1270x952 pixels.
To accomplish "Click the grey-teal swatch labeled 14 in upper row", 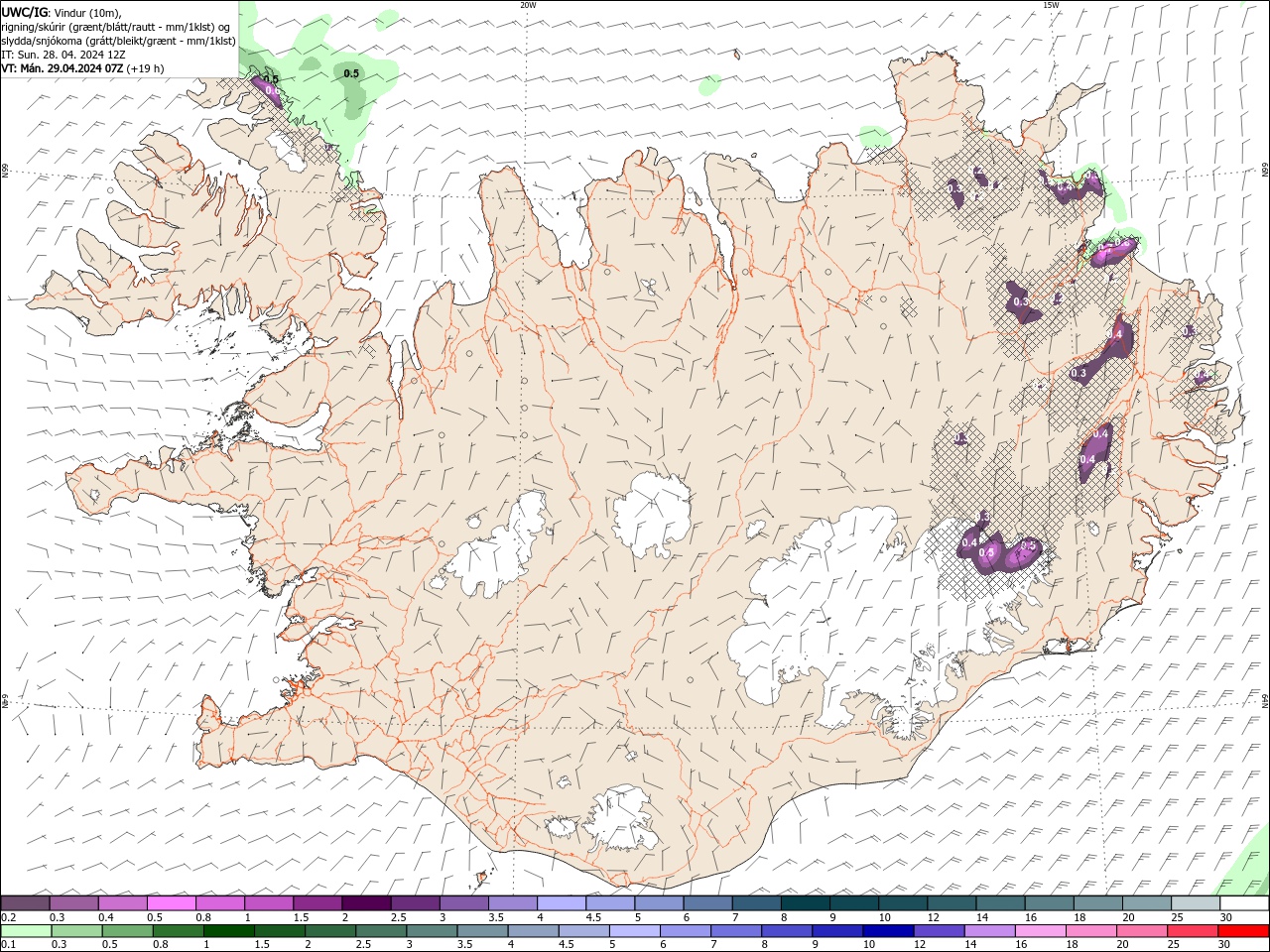I will (1000, 902).
